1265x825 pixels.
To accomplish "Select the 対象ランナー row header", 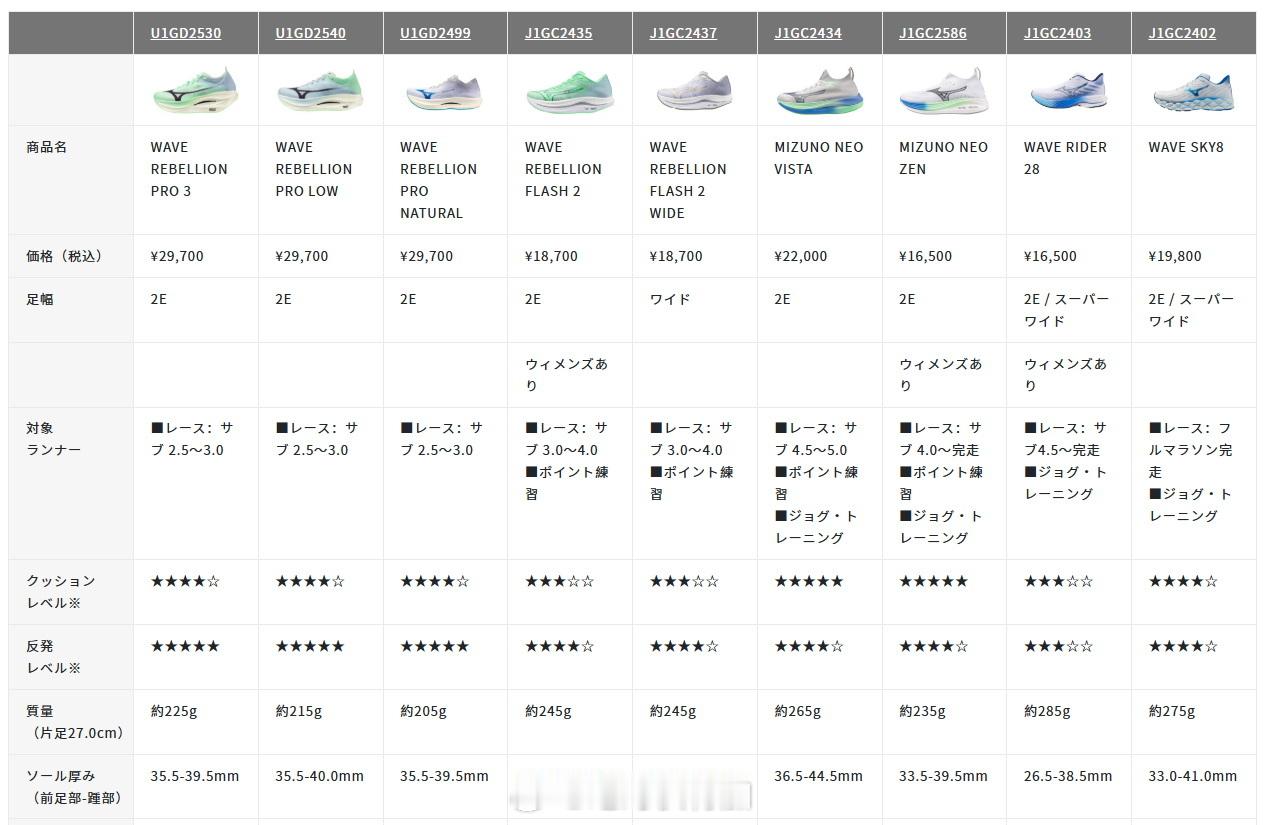I will point(71,483).
